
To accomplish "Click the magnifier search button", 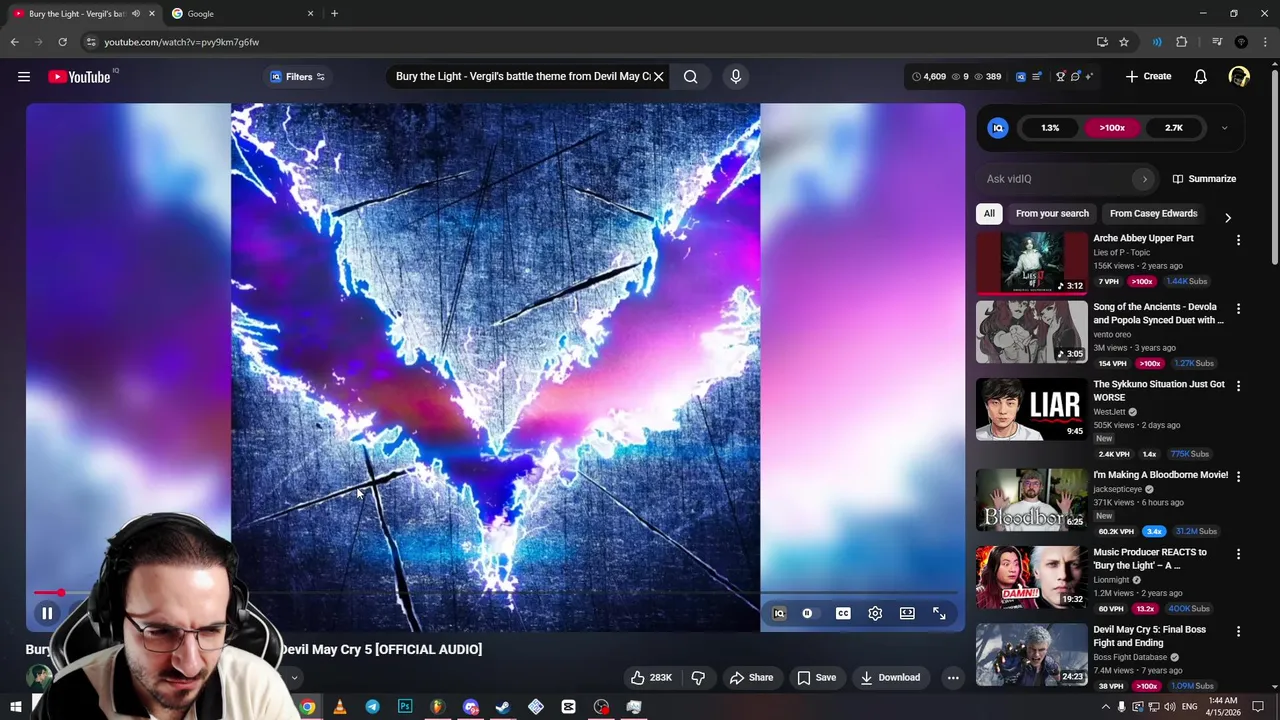I will (x=690, y=77).
